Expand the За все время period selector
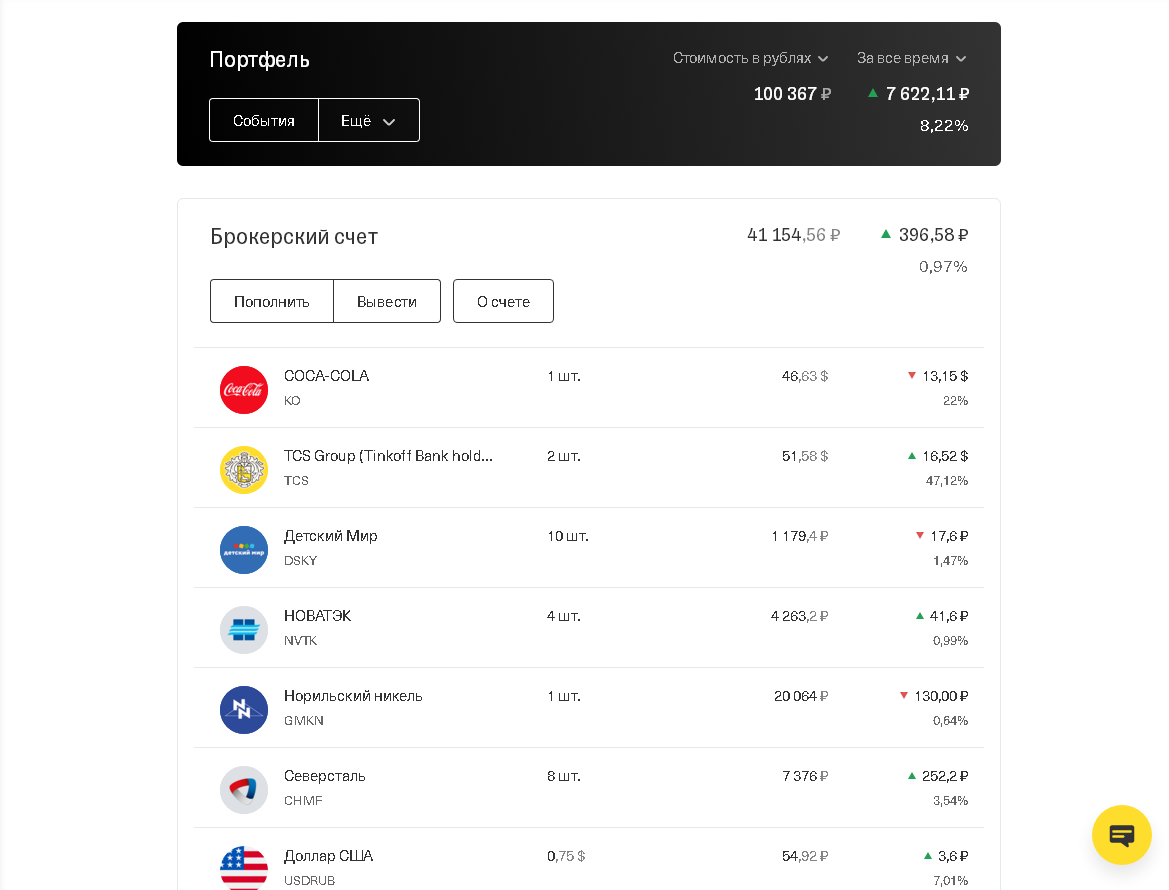Image resolution: width=1169 pixels, height=890 pixels. (911, 58)
